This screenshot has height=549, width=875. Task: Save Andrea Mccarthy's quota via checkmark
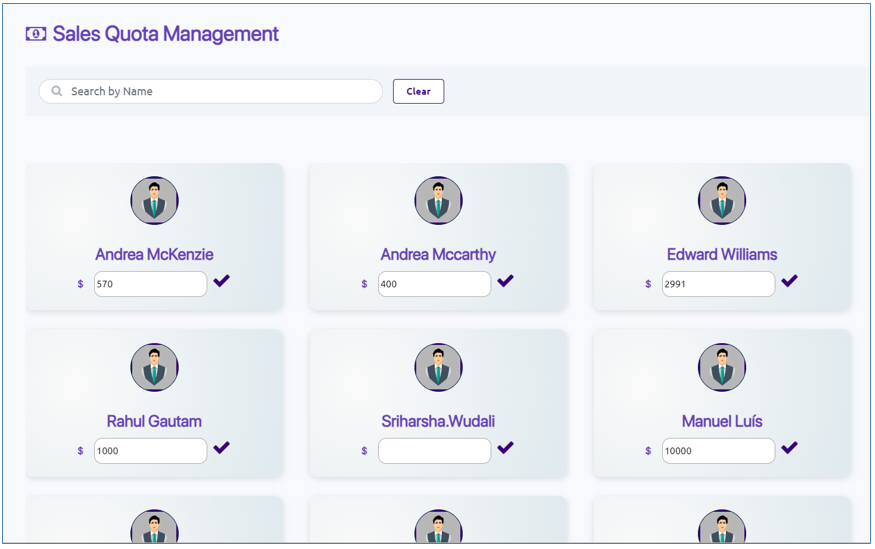tap(505, 281)
